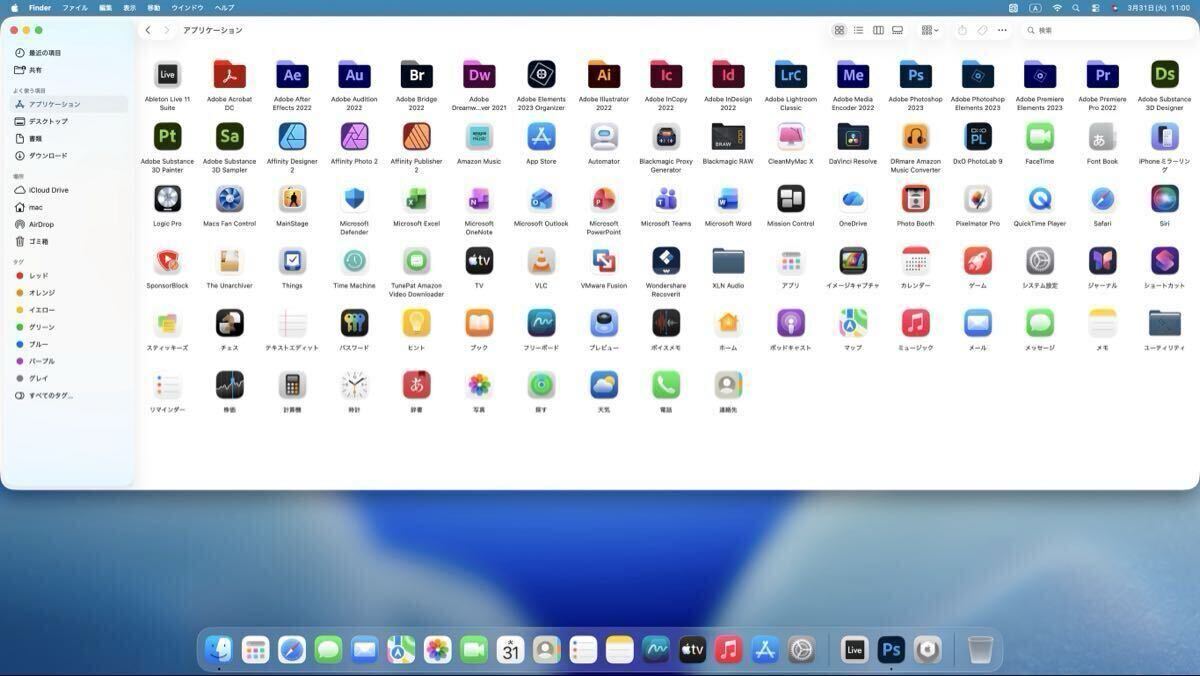Select DxO PhotoLab 9 icon
Viewport: 1200px width, 676px height.
click(978, 137)
